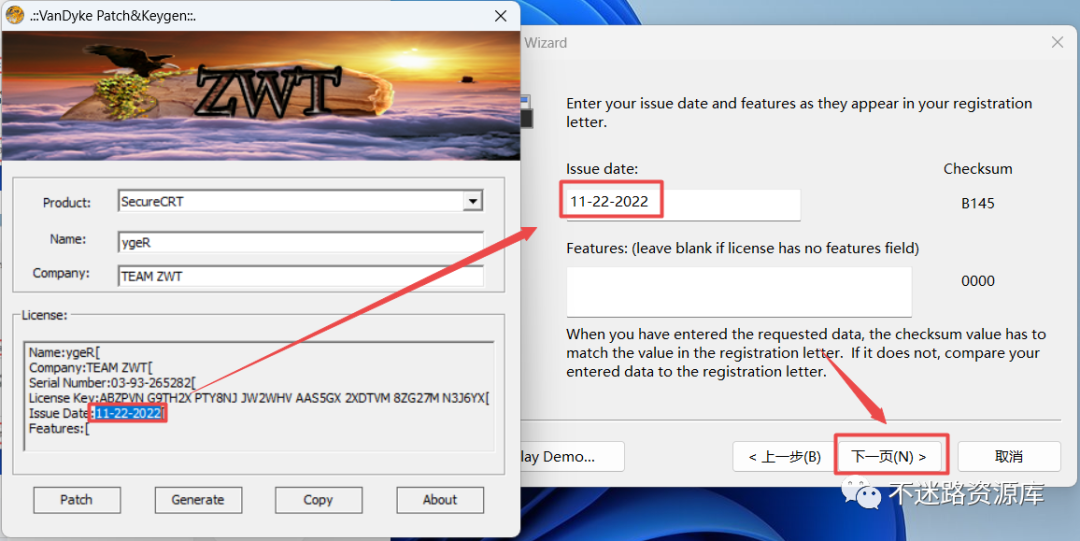Close the VanDyke Patch&Keygen window
The image size is (1080, 541).
pyautogui.click(x=501, y=16)
